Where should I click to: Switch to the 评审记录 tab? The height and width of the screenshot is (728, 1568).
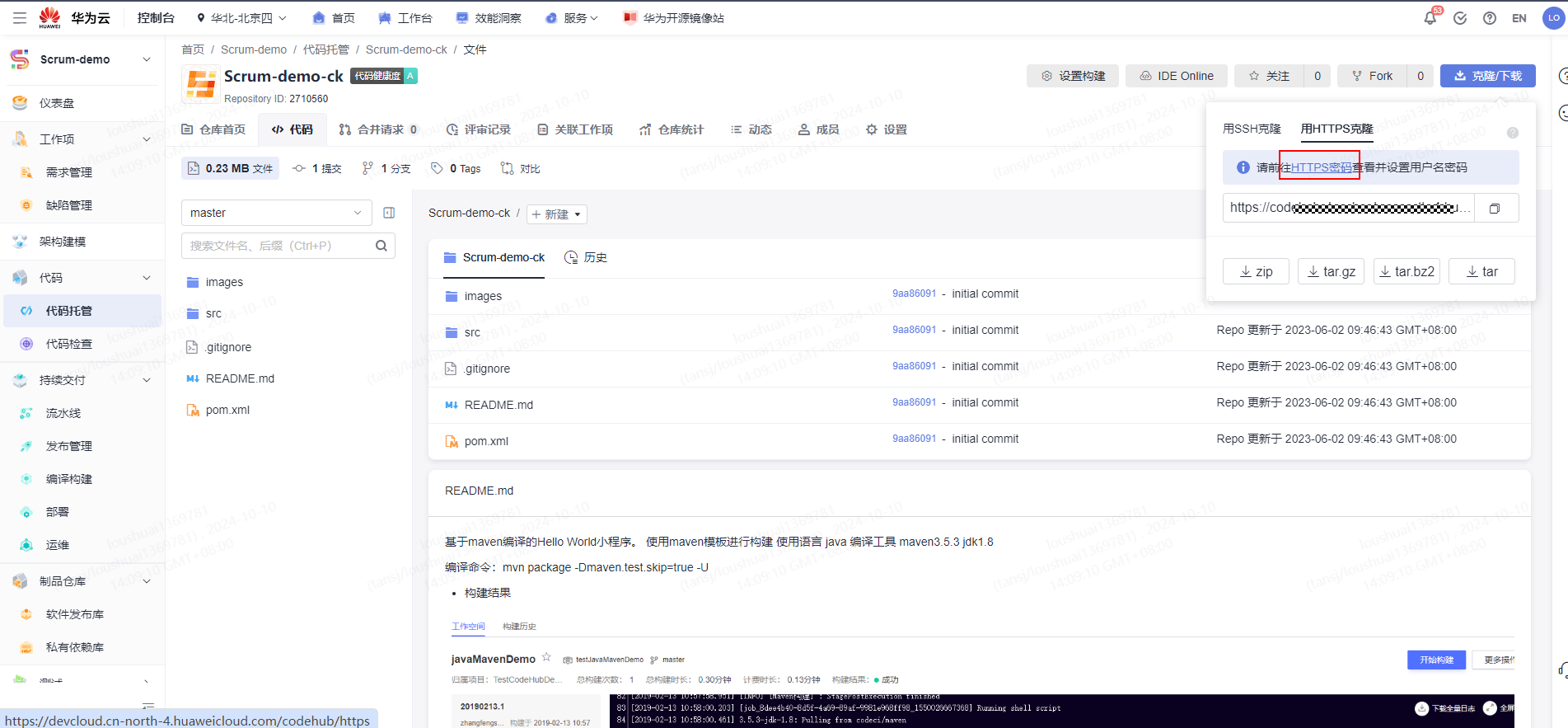(479, 129)
